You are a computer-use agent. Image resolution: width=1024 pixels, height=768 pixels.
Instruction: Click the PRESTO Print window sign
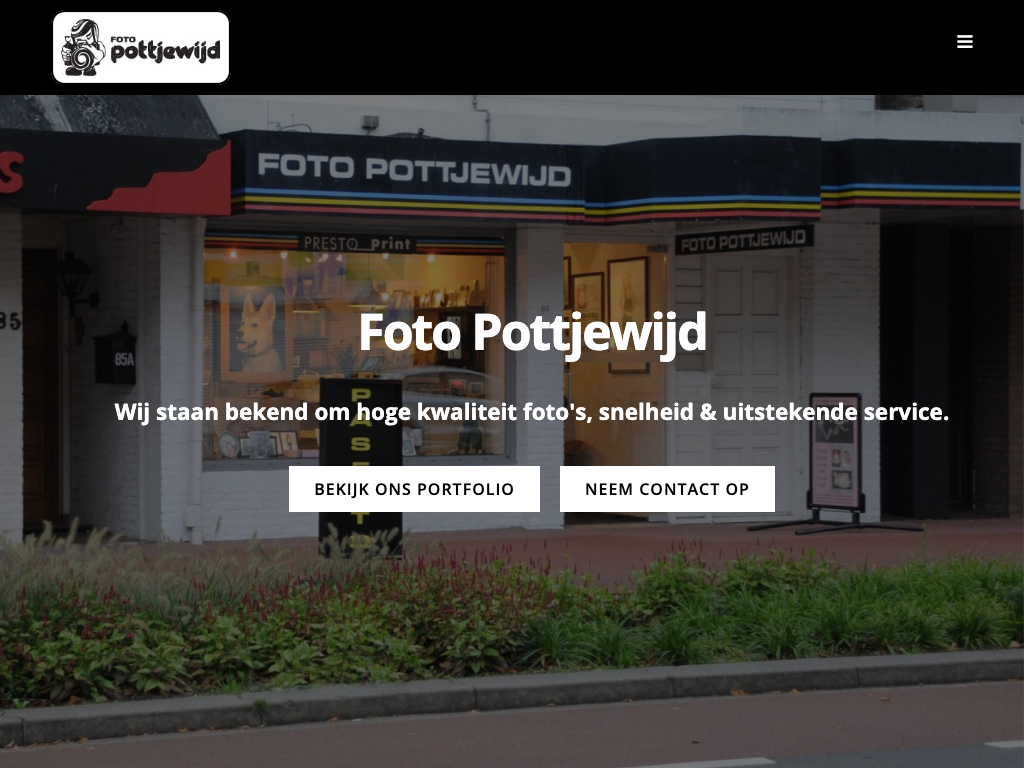pos(357,244)
